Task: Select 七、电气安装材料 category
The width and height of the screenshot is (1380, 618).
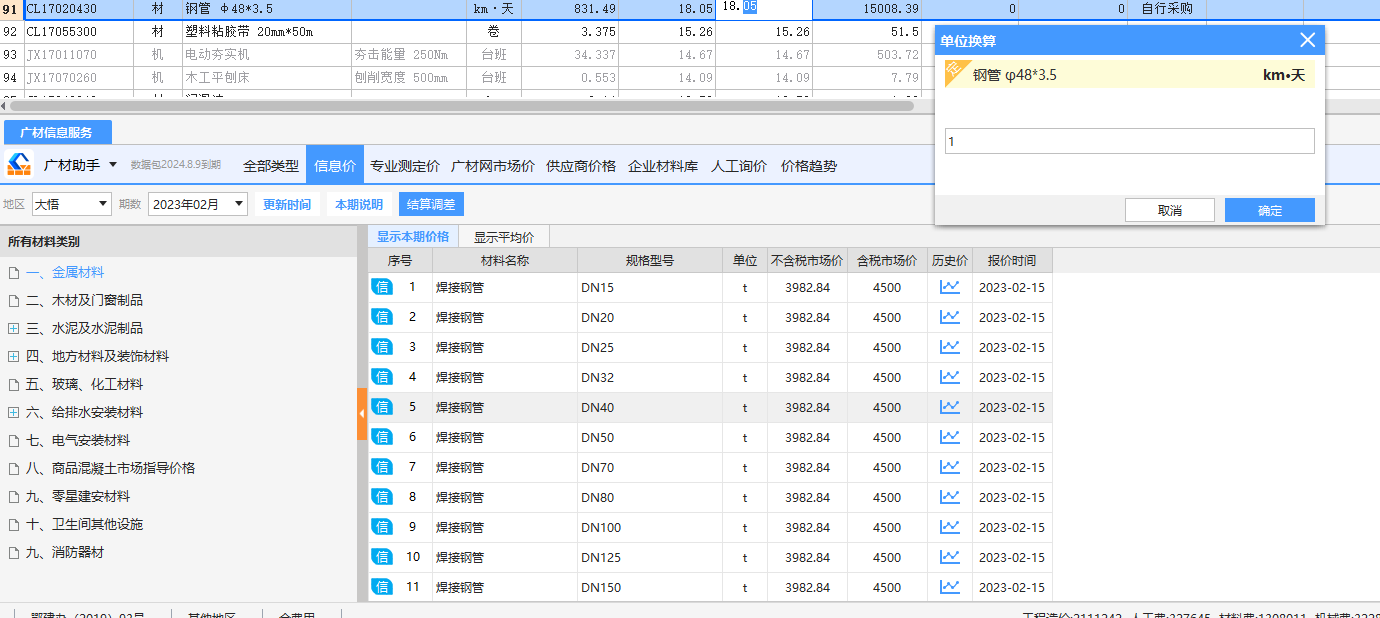Action: point(78,440)
